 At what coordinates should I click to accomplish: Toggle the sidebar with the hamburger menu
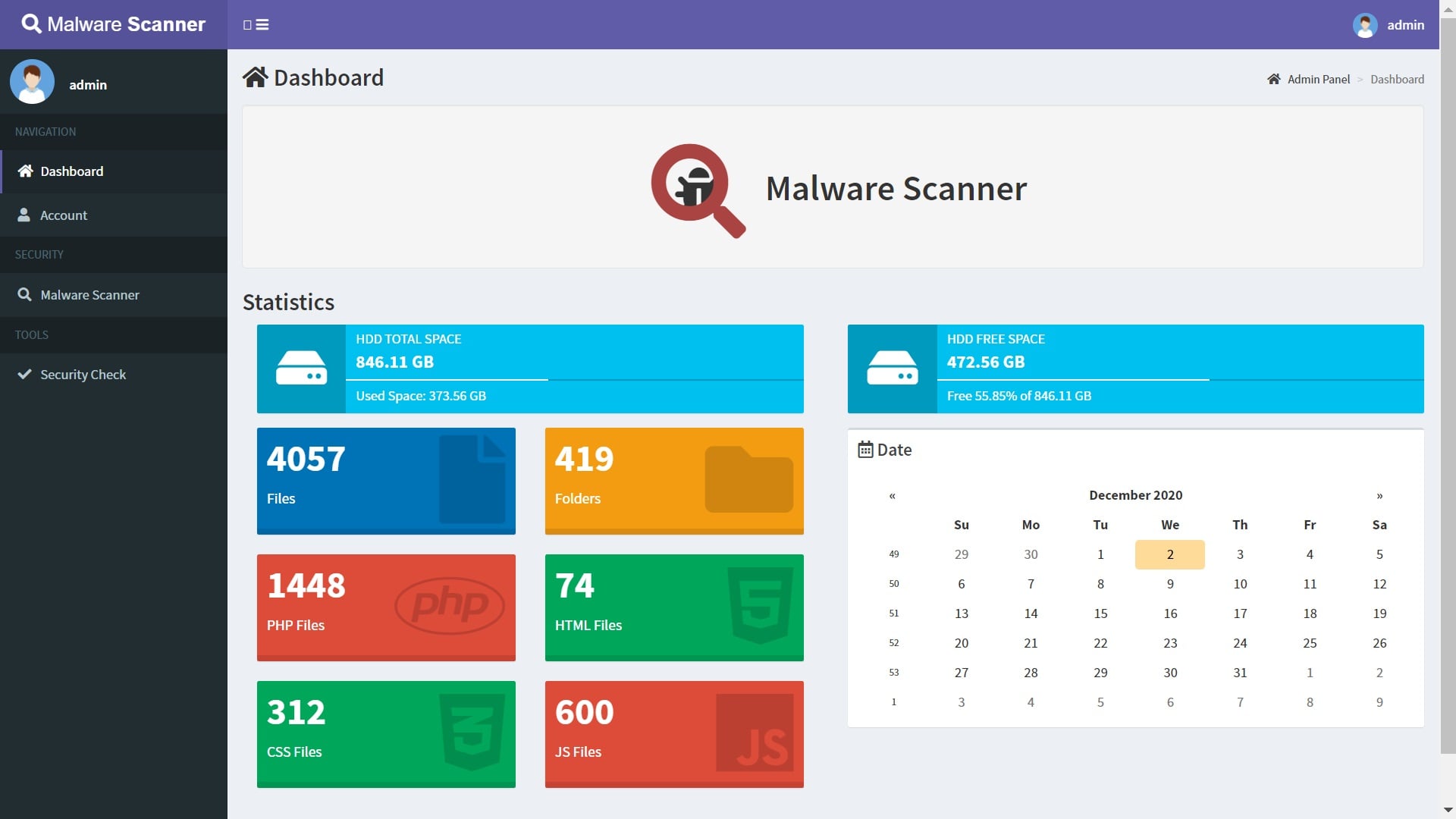coord(262,25)
